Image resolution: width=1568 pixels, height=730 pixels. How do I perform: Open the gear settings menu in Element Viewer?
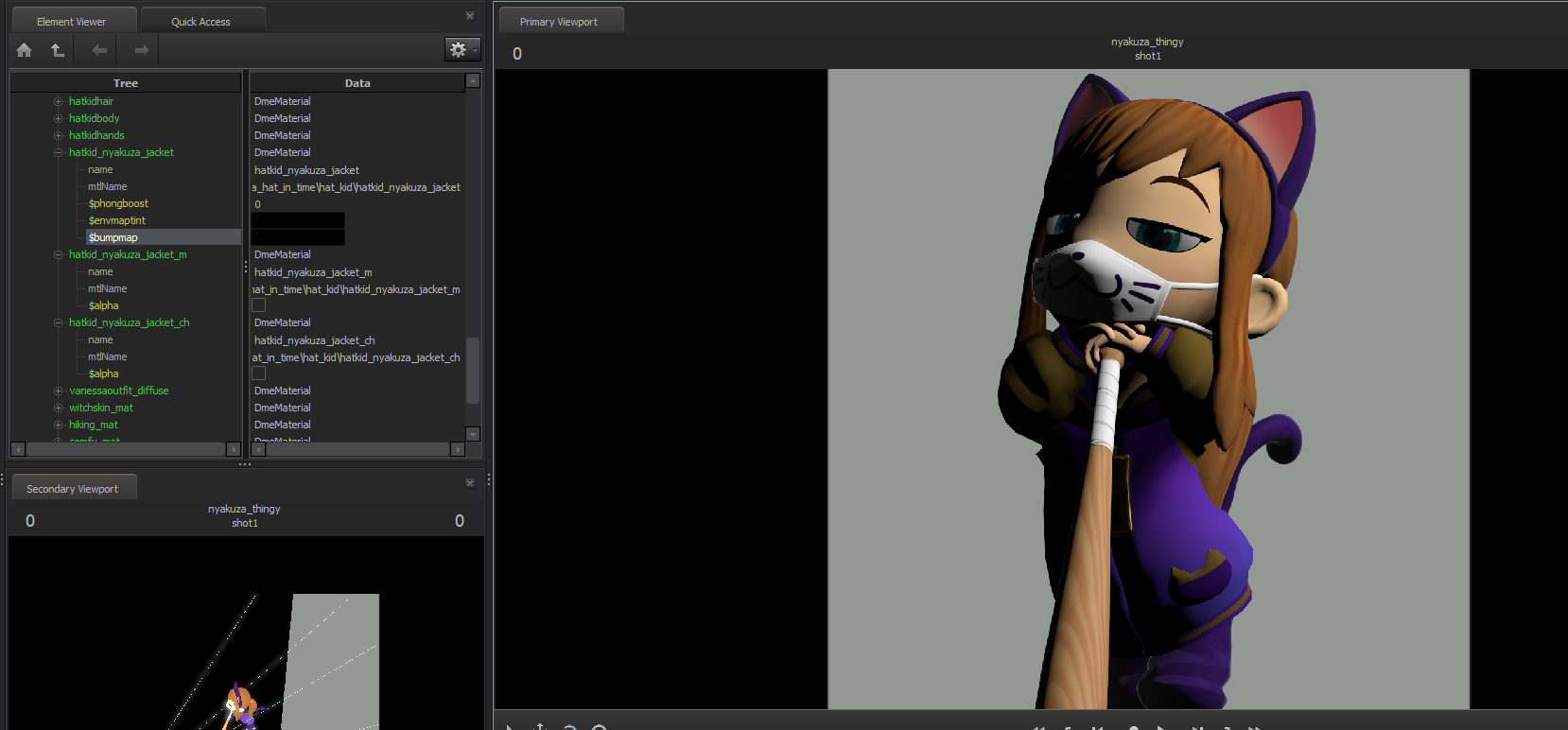pyautogui.click(x=462, y=50)
